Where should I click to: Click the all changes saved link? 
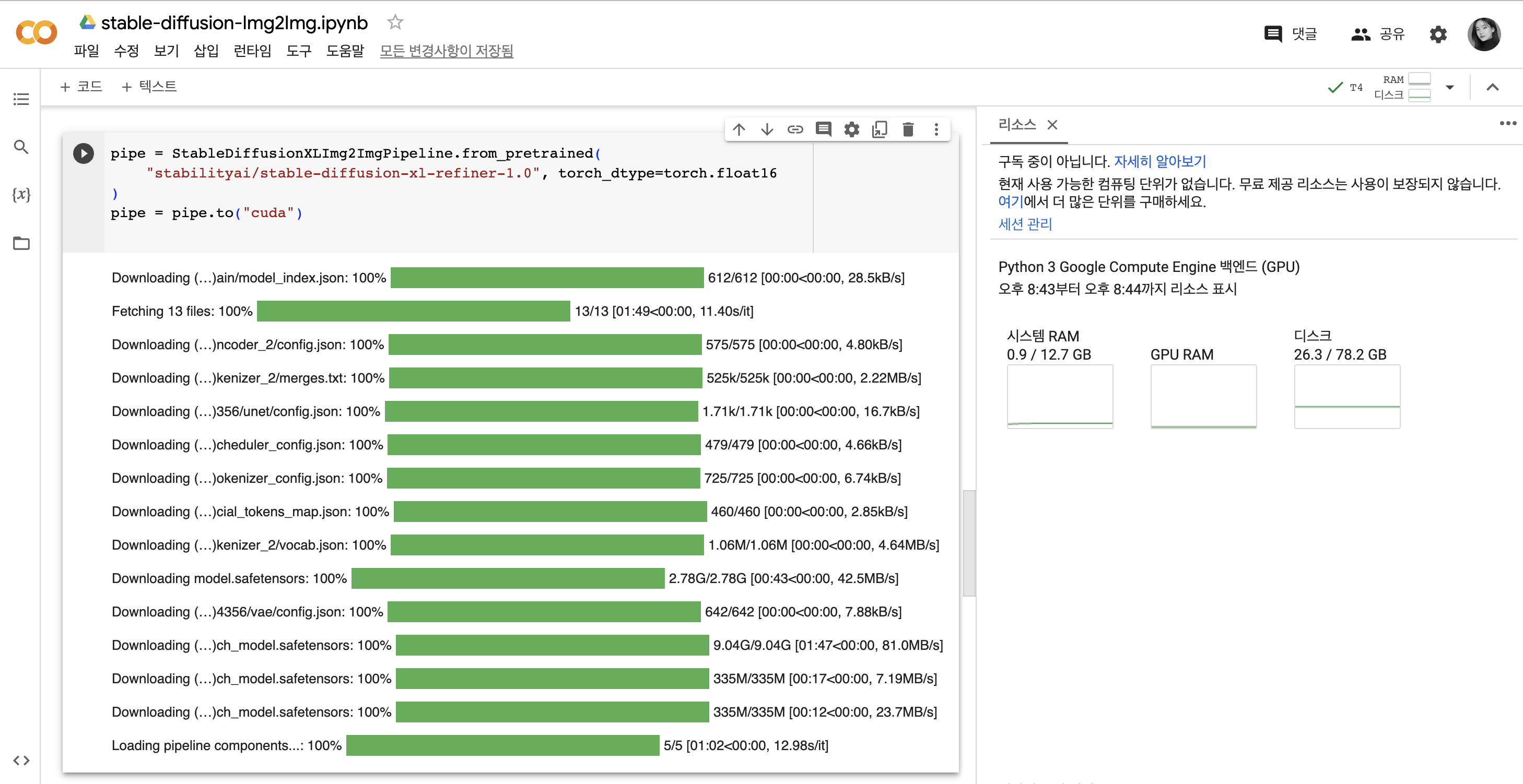(x=447, y=51)
